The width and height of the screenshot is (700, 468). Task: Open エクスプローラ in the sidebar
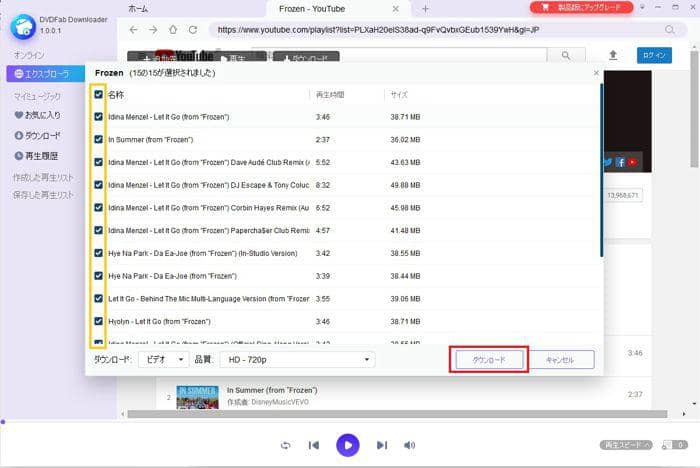tap(46, 74)
